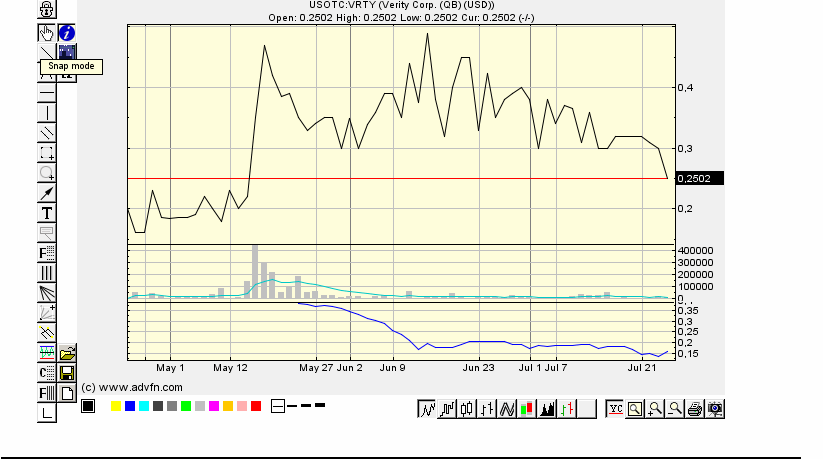Click the Jun 23 date label

tap(478, 368)
